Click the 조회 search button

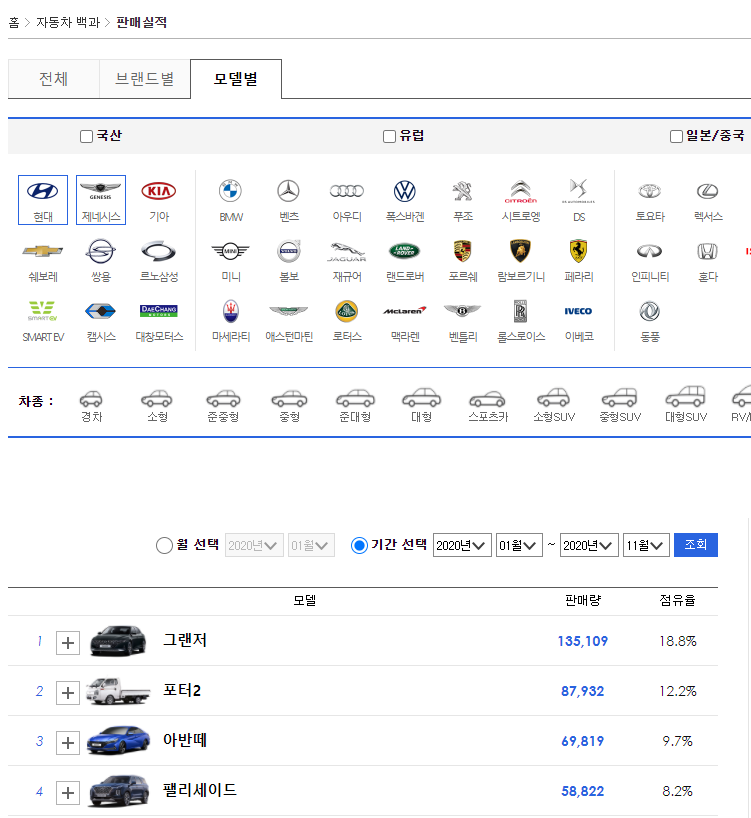coord(696,545)
